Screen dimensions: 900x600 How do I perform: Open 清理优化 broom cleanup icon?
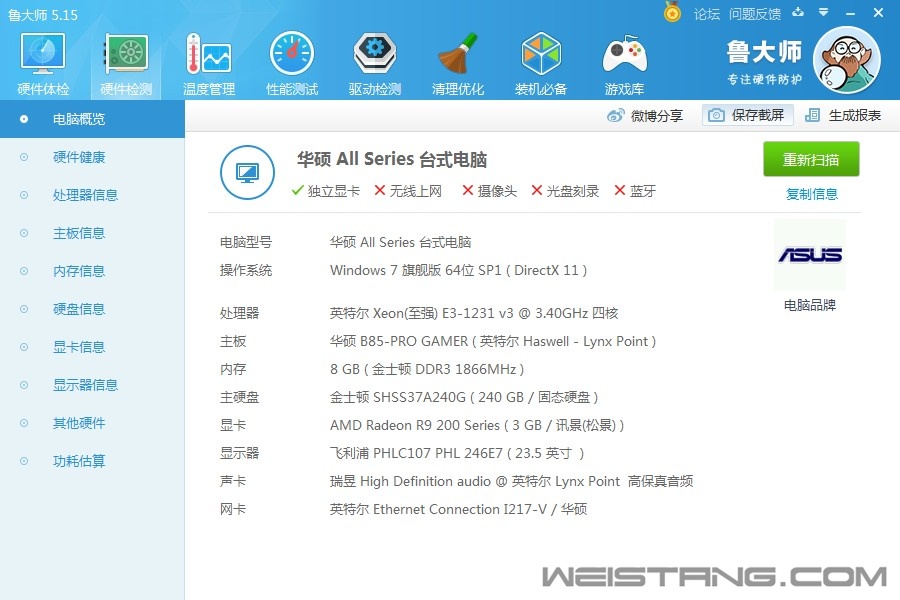457,63
